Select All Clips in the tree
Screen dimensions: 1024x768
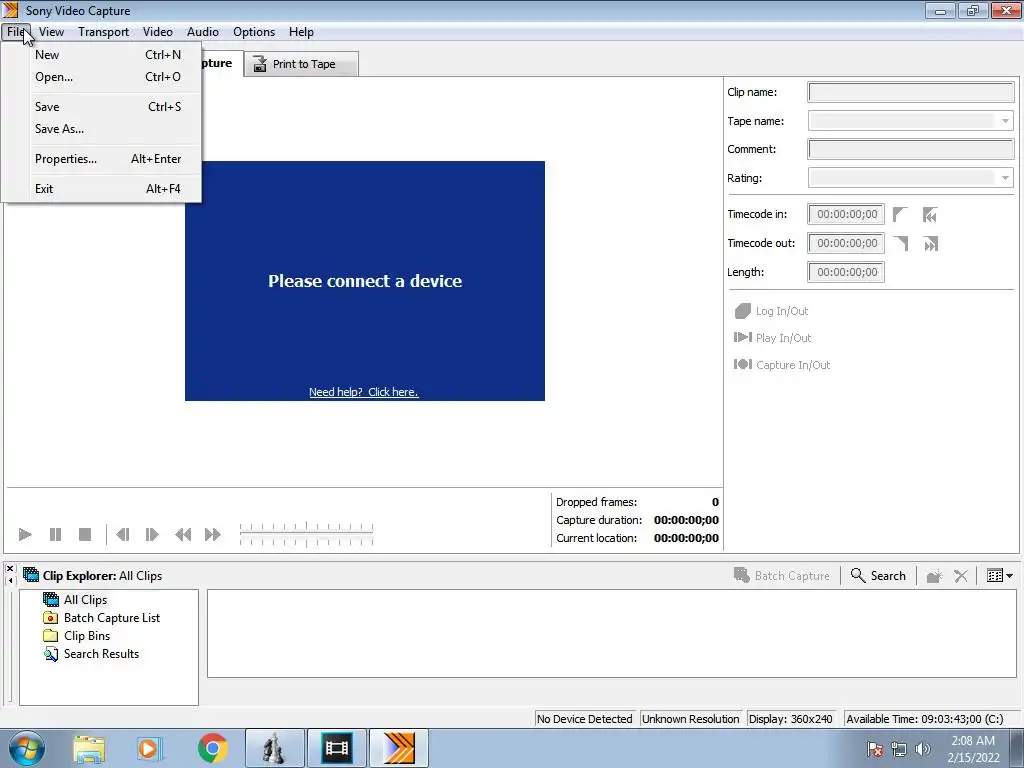pos(85,600)
